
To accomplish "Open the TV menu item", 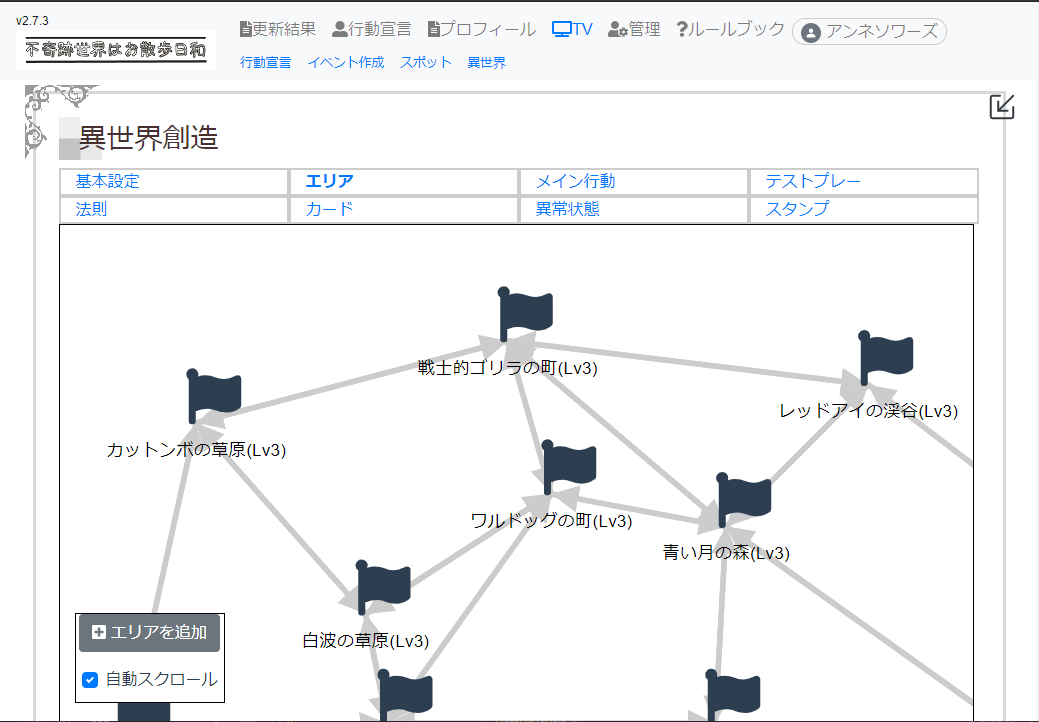I will (572, 29).
